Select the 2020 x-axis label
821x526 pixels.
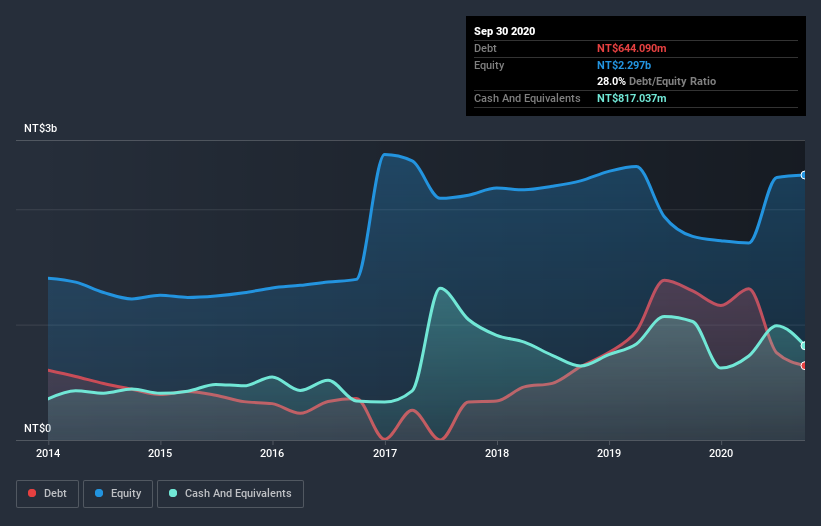point(721,453)
